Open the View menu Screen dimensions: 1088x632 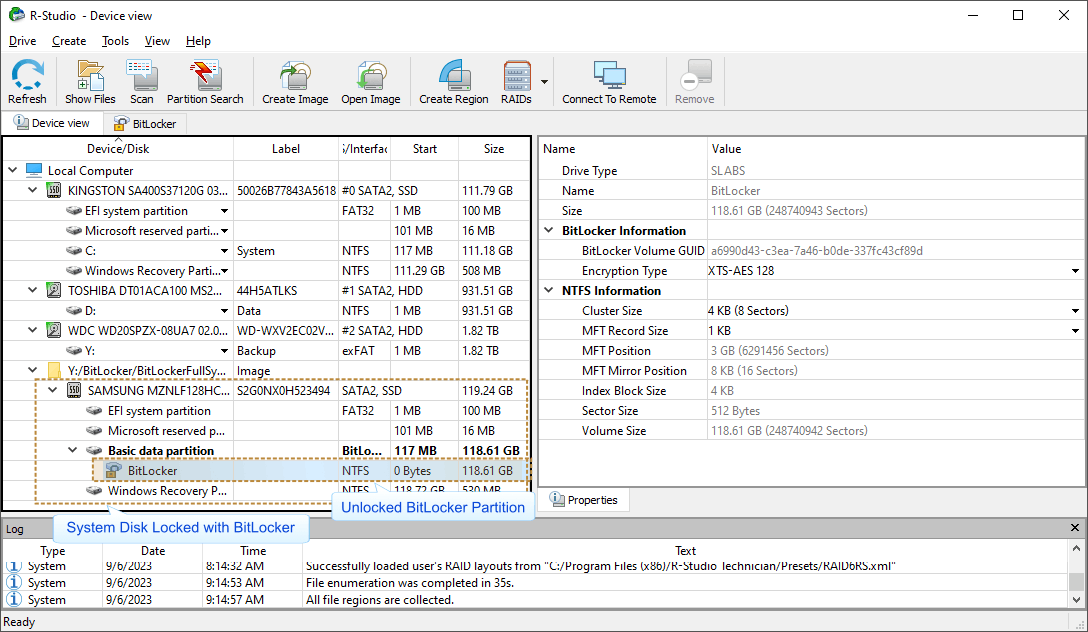coord(157,41)
